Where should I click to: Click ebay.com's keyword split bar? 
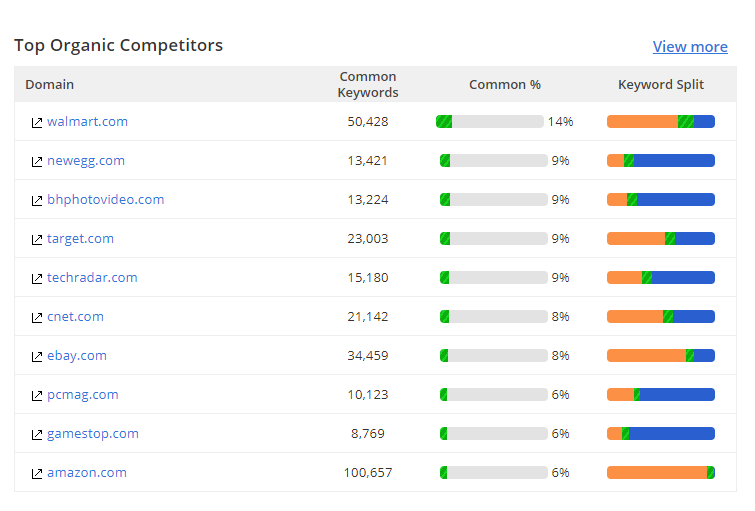coord(661,355)
